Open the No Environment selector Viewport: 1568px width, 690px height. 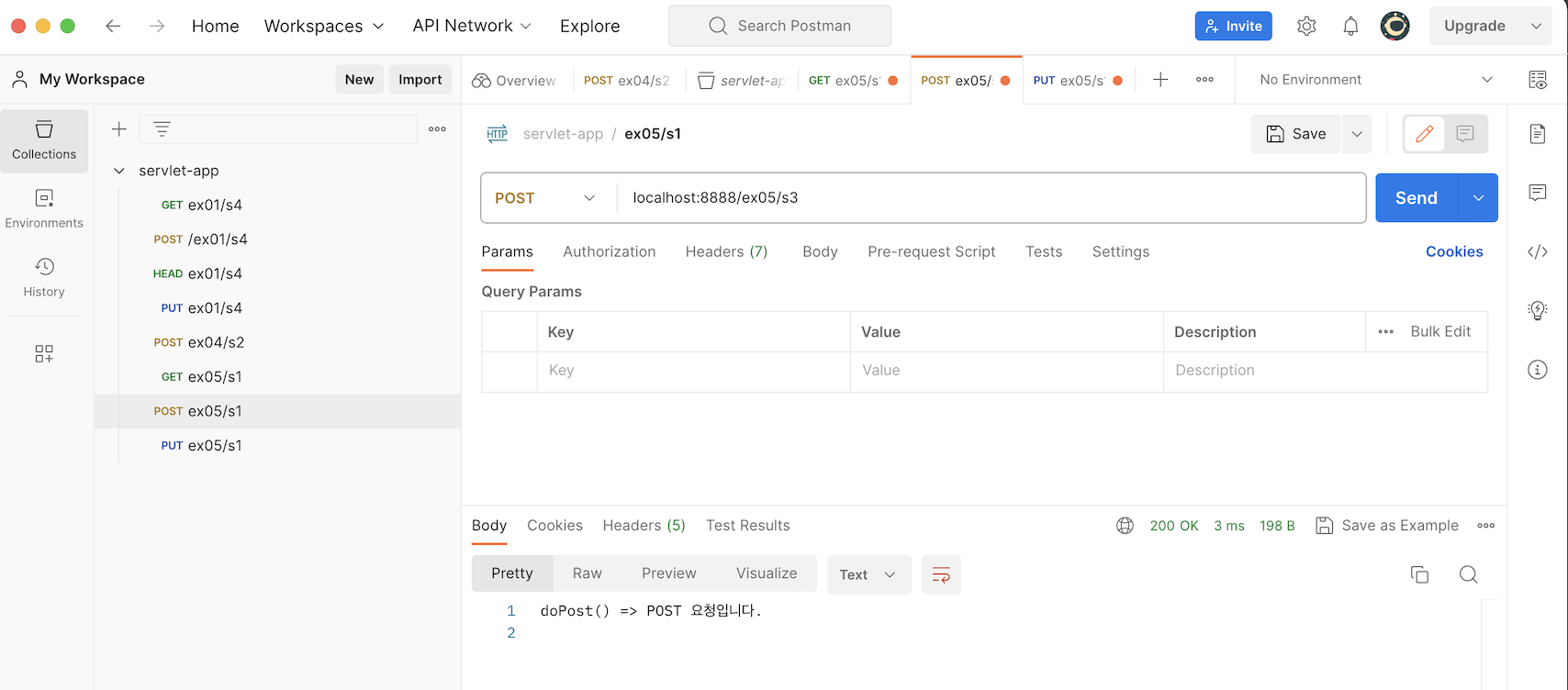1376,80
